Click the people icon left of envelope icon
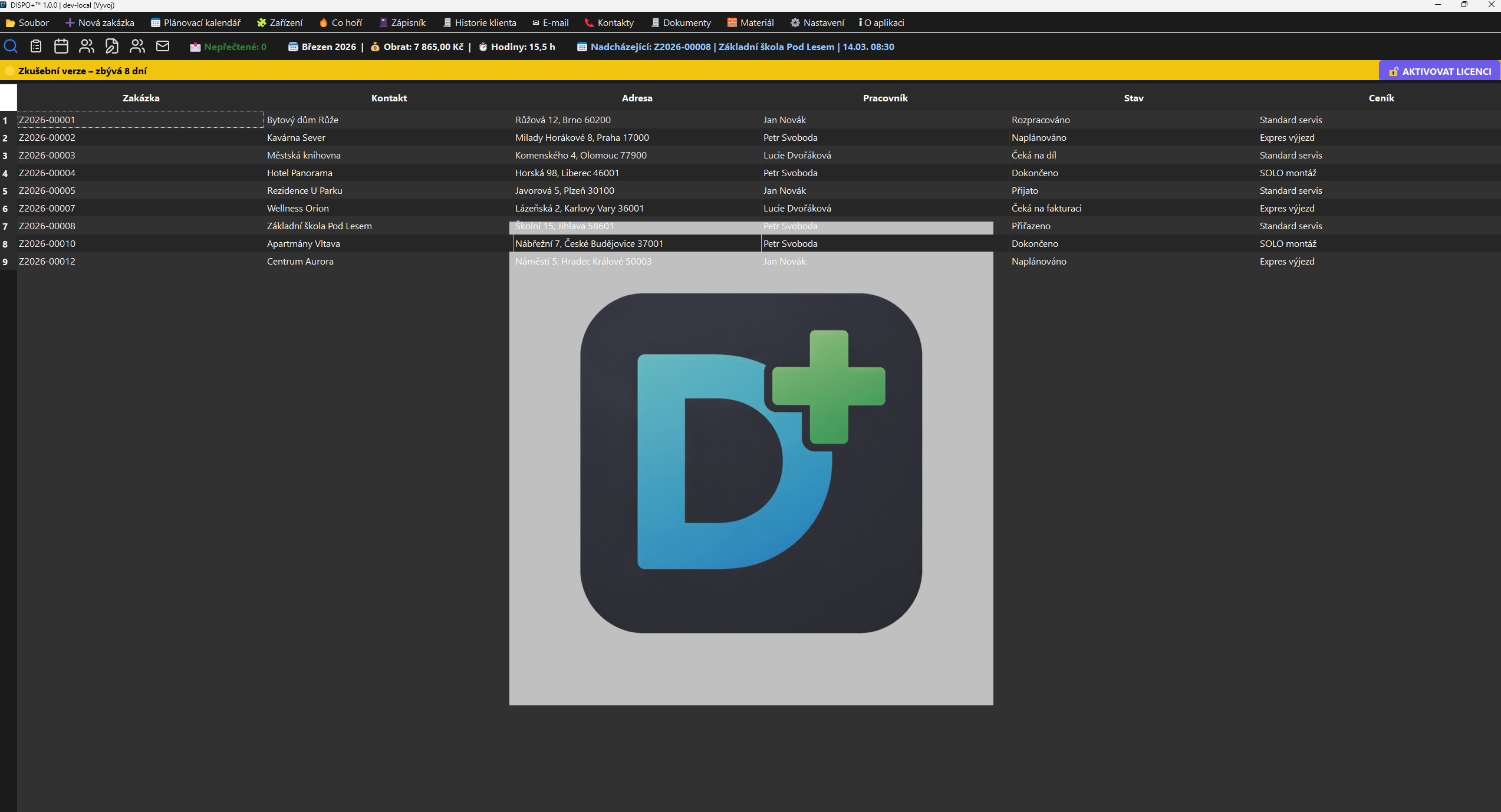Image resolution: width=1501 pixels, height=812 pixels. 137,46
